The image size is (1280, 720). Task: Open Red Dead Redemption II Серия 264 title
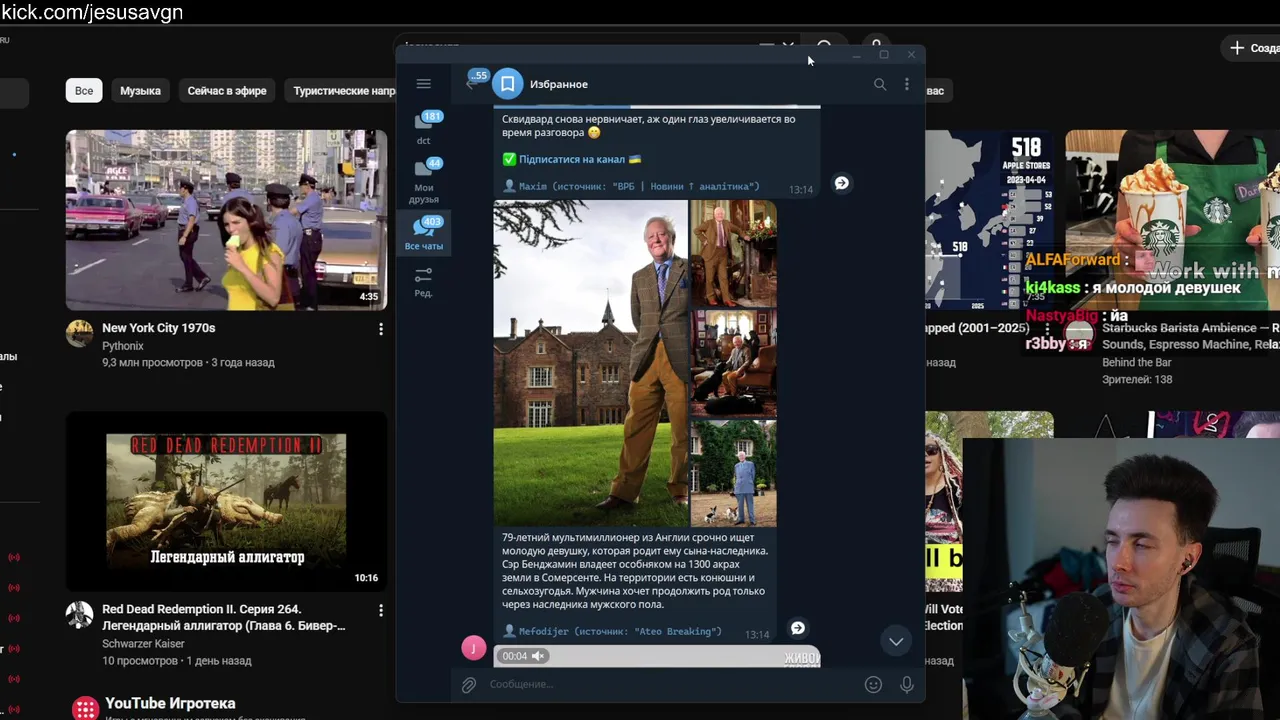224,617
